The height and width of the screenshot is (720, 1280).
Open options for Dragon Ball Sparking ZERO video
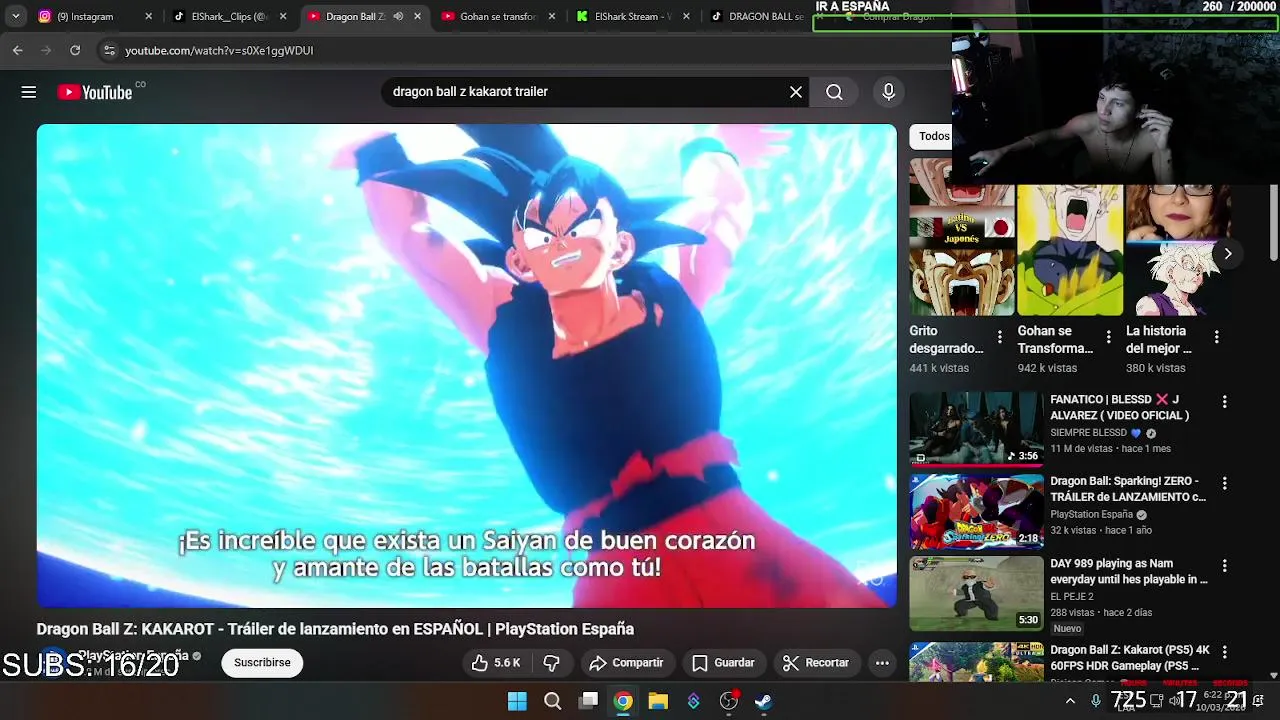(x=1224, y=484)
